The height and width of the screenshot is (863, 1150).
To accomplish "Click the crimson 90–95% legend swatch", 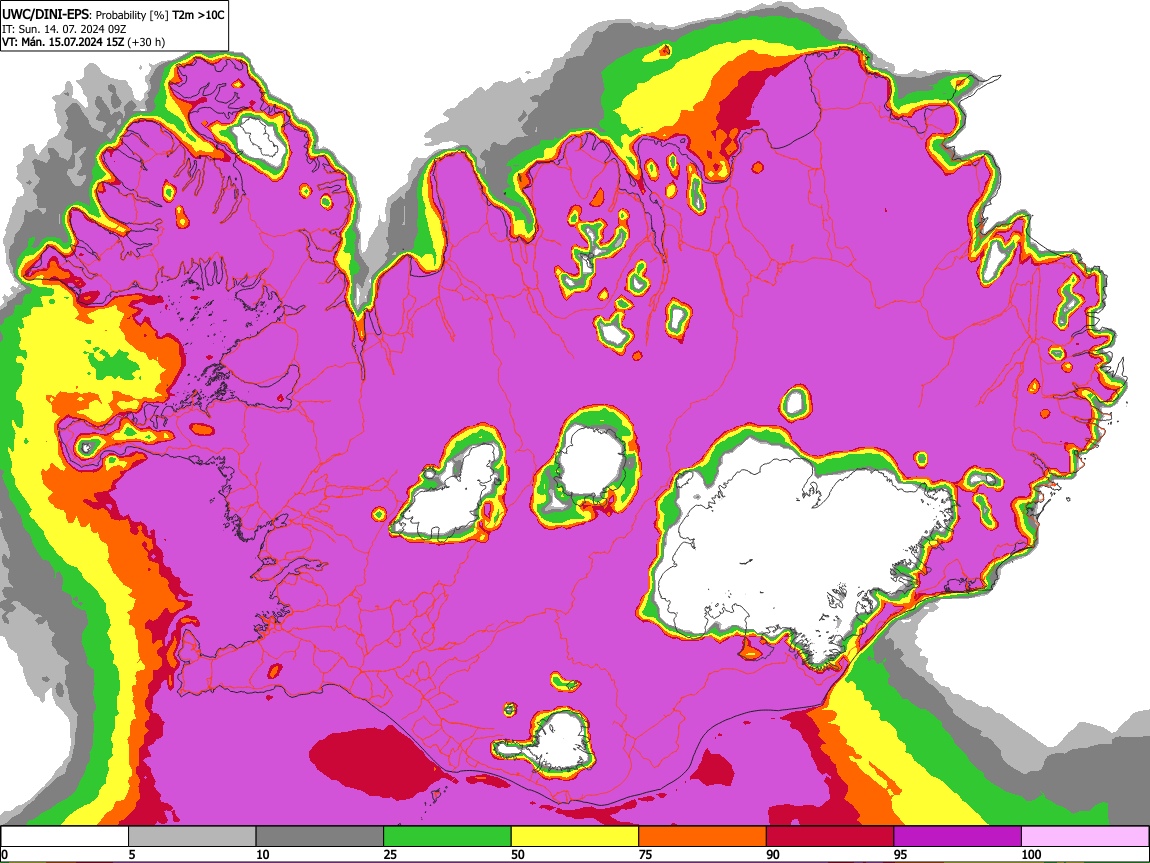I will click(830, 837).
